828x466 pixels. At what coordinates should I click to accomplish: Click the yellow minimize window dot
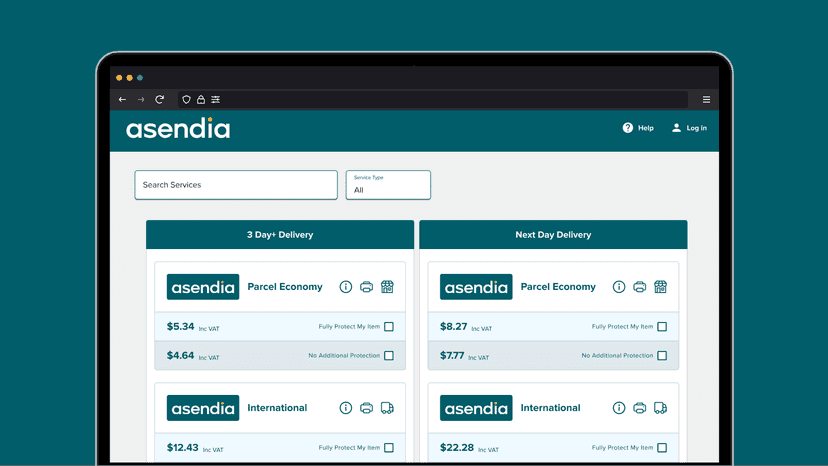point(129,78)
